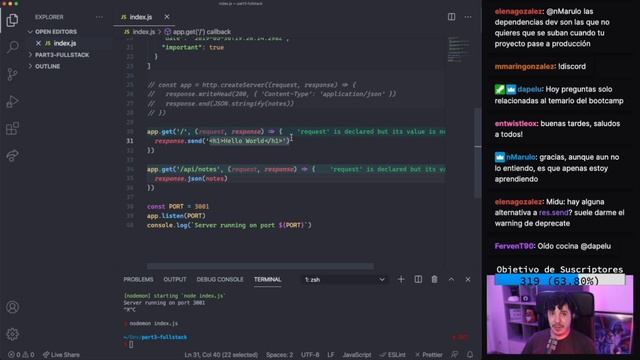Viewport: 640px width, 360px height.
Task: Click Live Share in status bar
Action: coord(61,355)
